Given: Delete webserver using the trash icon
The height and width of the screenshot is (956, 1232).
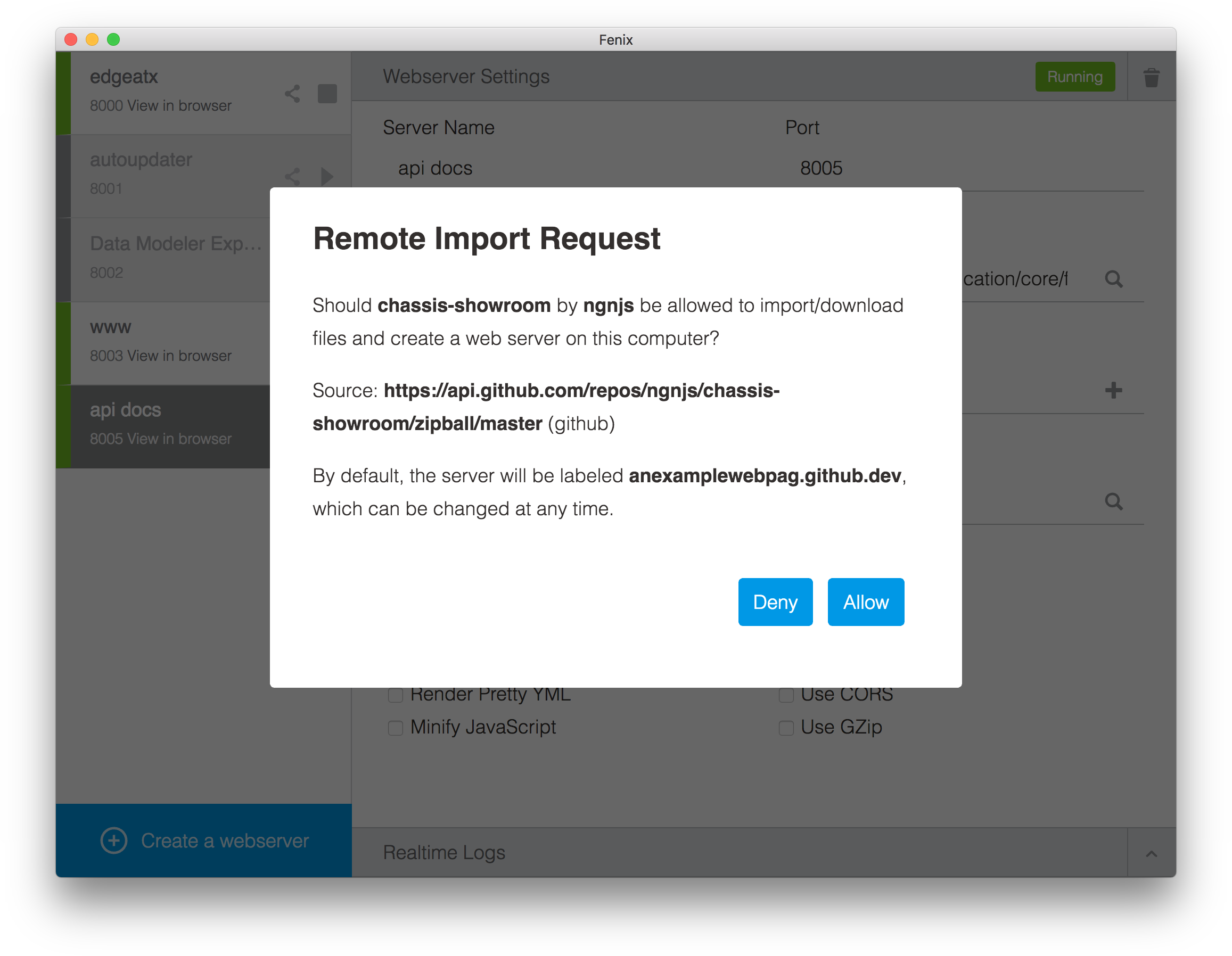Looking at the screenshot, I should (1151, 77).
